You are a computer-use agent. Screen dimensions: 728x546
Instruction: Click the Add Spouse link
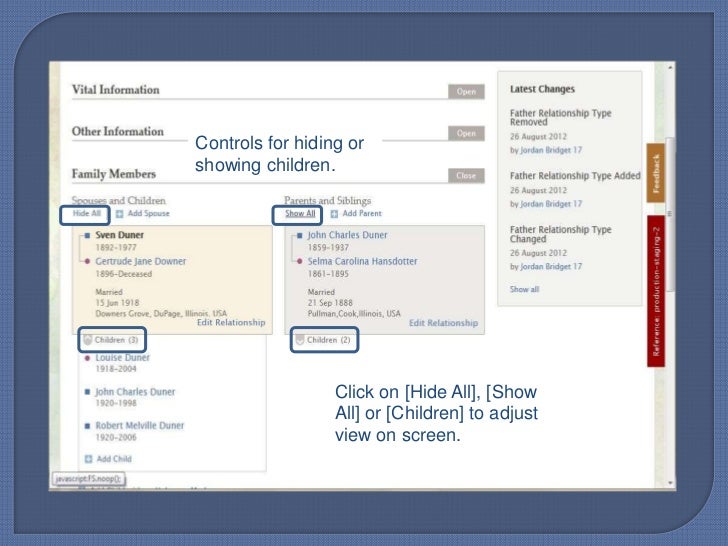click(x=149, y=214)
